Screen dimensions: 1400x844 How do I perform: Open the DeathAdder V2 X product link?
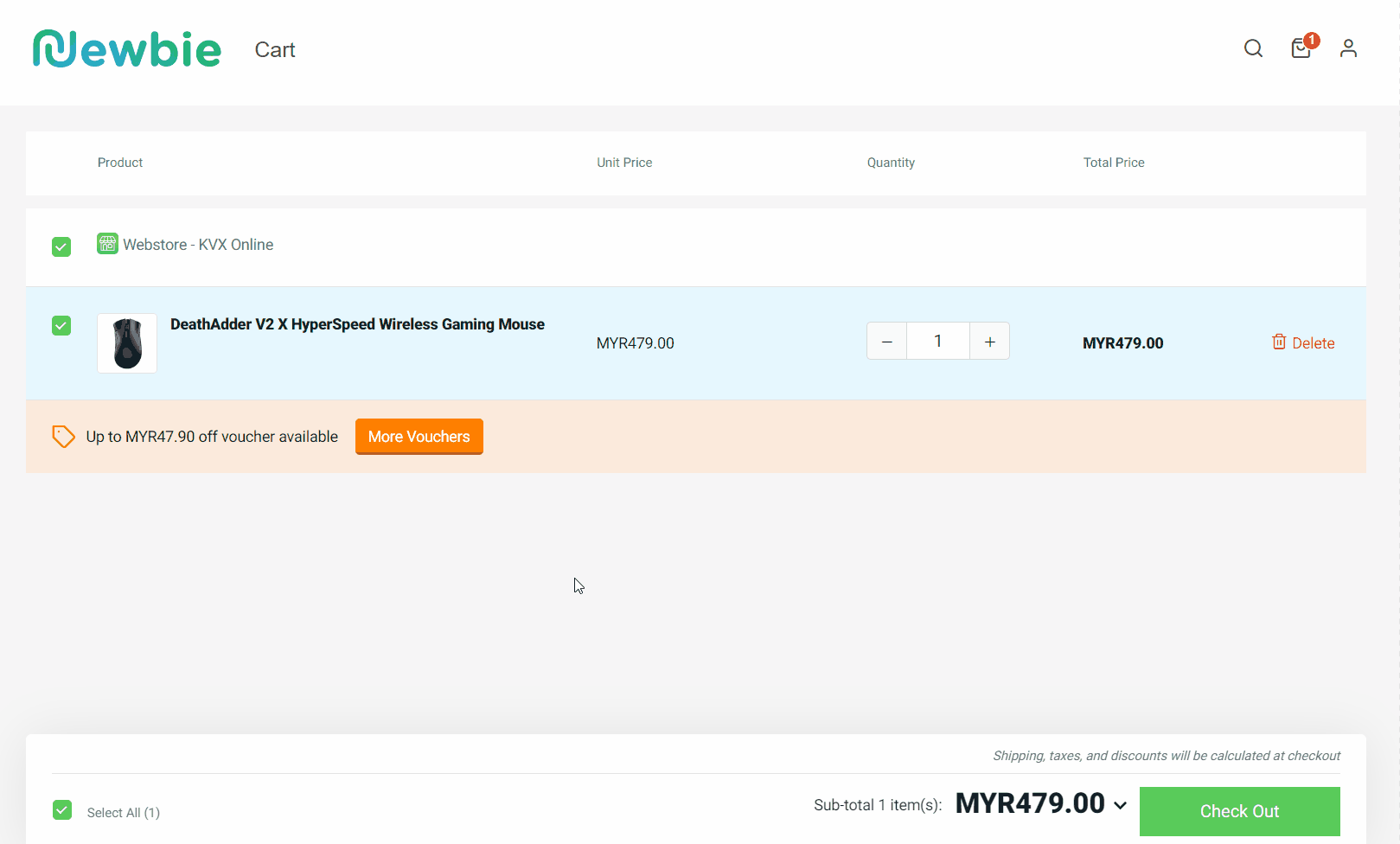tap(357, 324)
